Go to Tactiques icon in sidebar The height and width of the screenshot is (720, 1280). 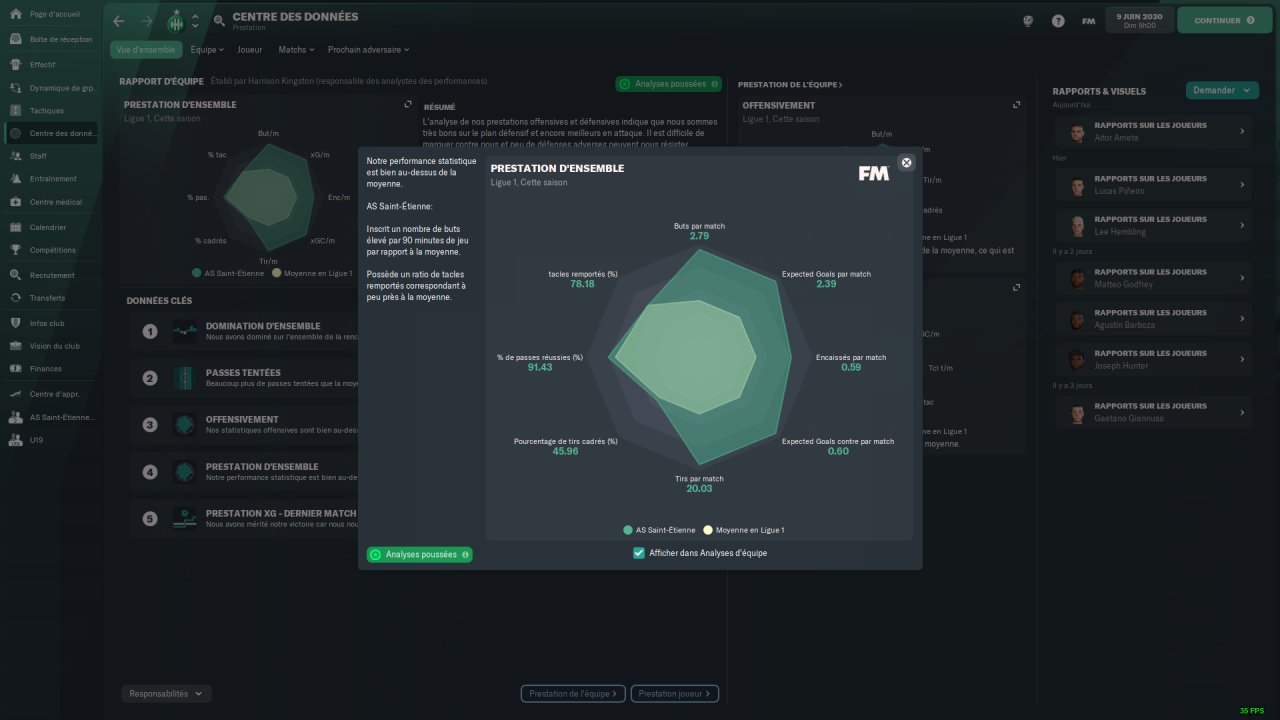16,111
